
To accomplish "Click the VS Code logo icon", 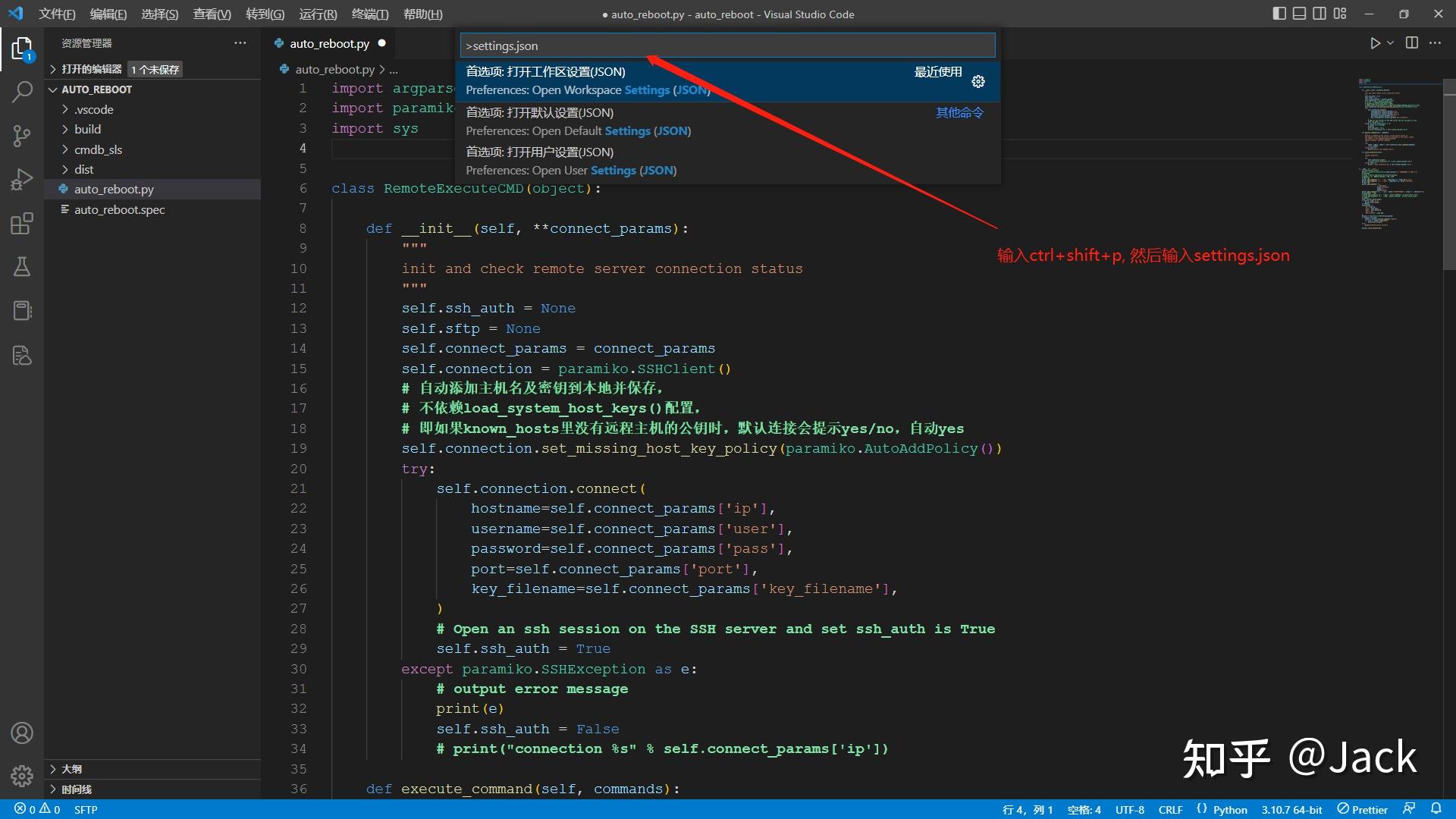I will click(x=16, y=14).
